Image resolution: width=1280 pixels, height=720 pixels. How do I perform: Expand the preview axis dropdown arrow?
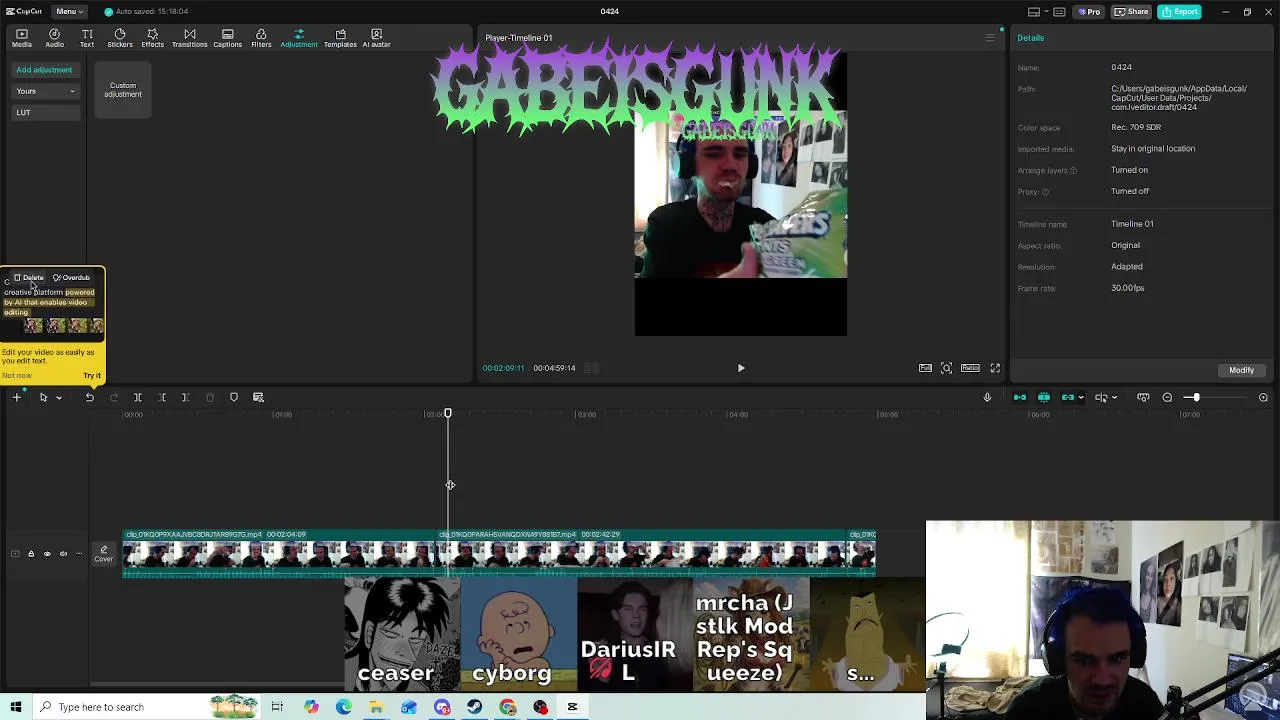pos(1114,398)
